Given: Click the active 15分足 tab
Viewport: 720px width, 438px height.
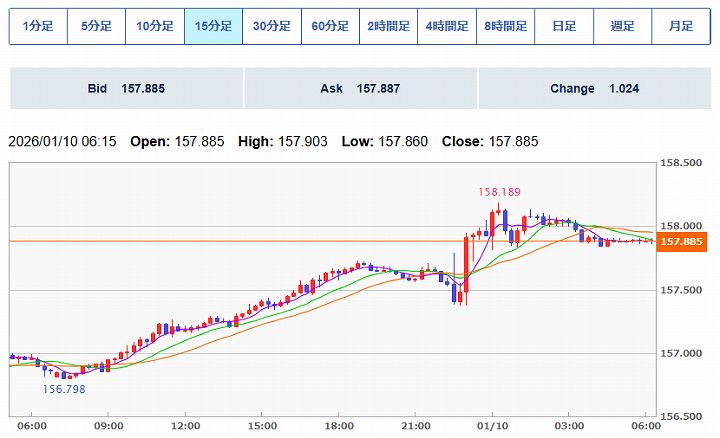Looking at the screenshot, I should pos(213,27).
